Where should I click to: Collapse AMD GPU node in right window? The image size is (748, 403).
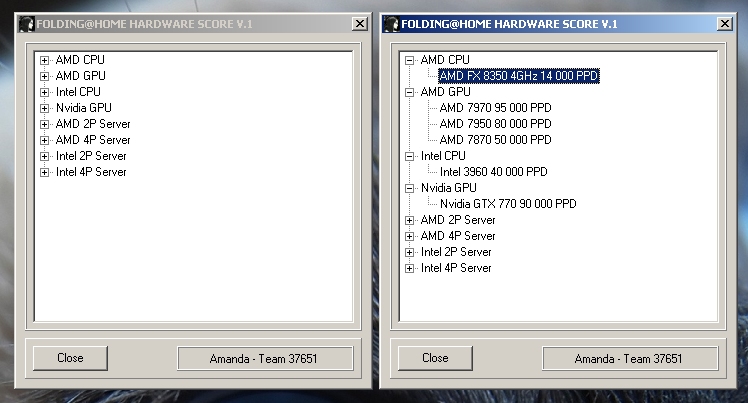[409, 92]
